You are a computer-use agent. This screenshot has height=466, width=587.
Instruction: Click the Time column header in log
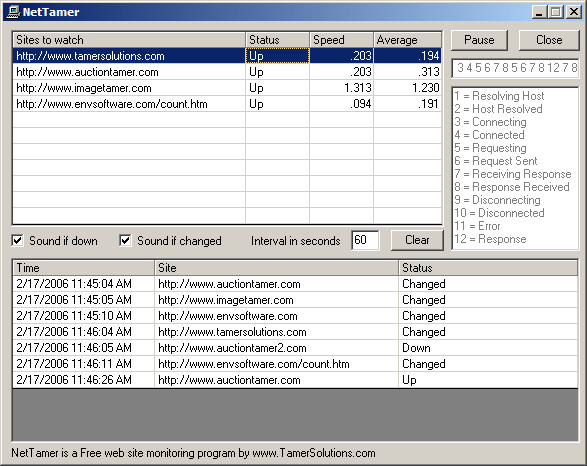84,268
